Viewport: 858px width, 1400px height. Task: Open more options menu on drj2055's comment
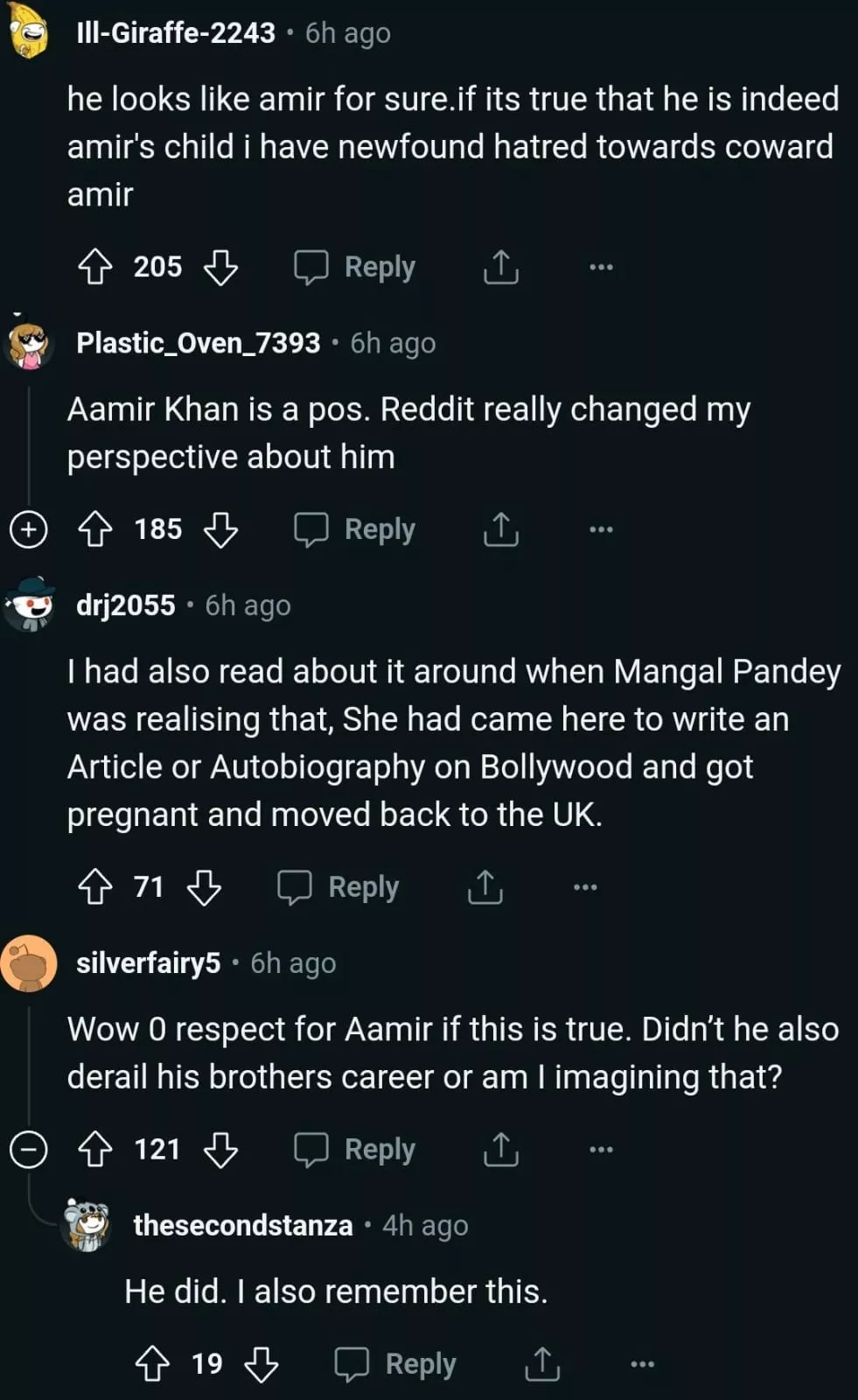point(584,887)
